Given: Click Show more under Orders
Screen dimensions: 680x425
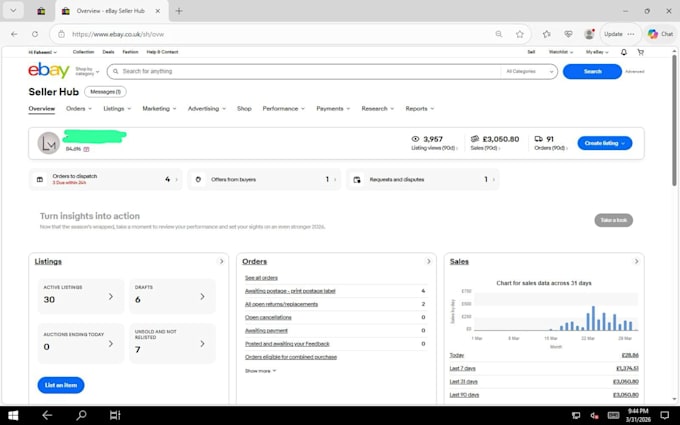Looking at the screenshot, I should tap(260, 371).
